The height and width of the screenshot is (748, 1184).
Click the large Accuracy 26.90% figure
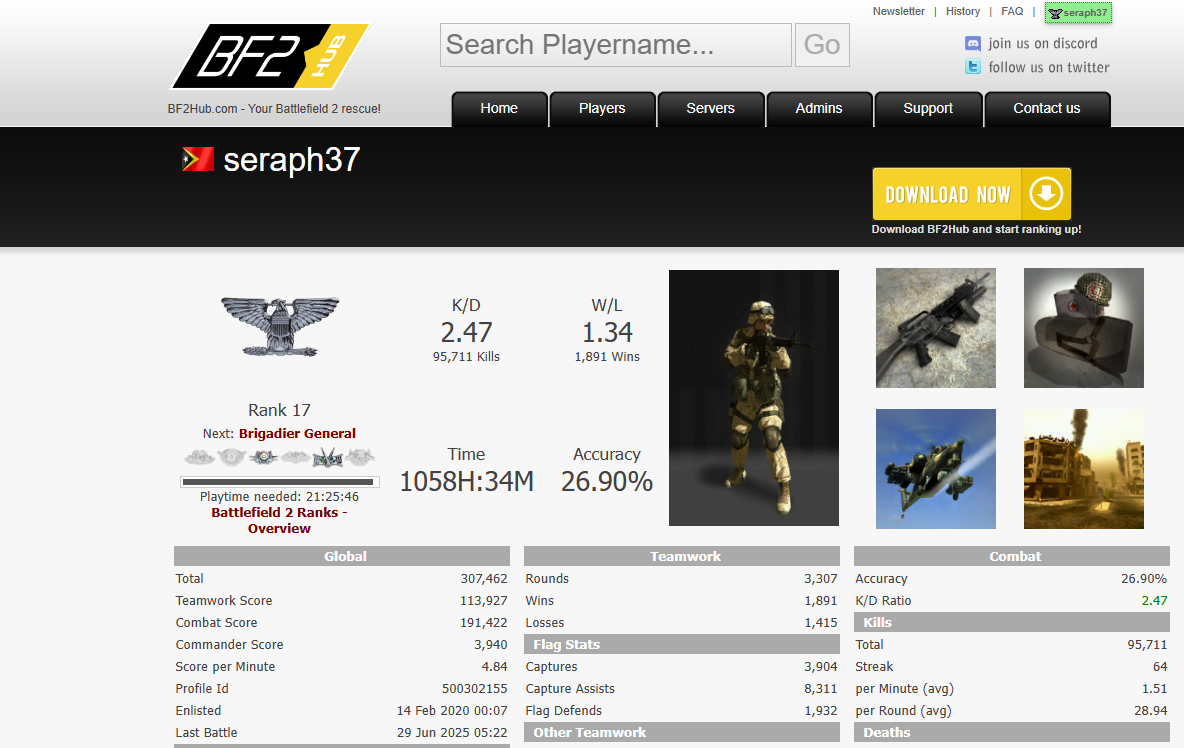tap(607, 481)
